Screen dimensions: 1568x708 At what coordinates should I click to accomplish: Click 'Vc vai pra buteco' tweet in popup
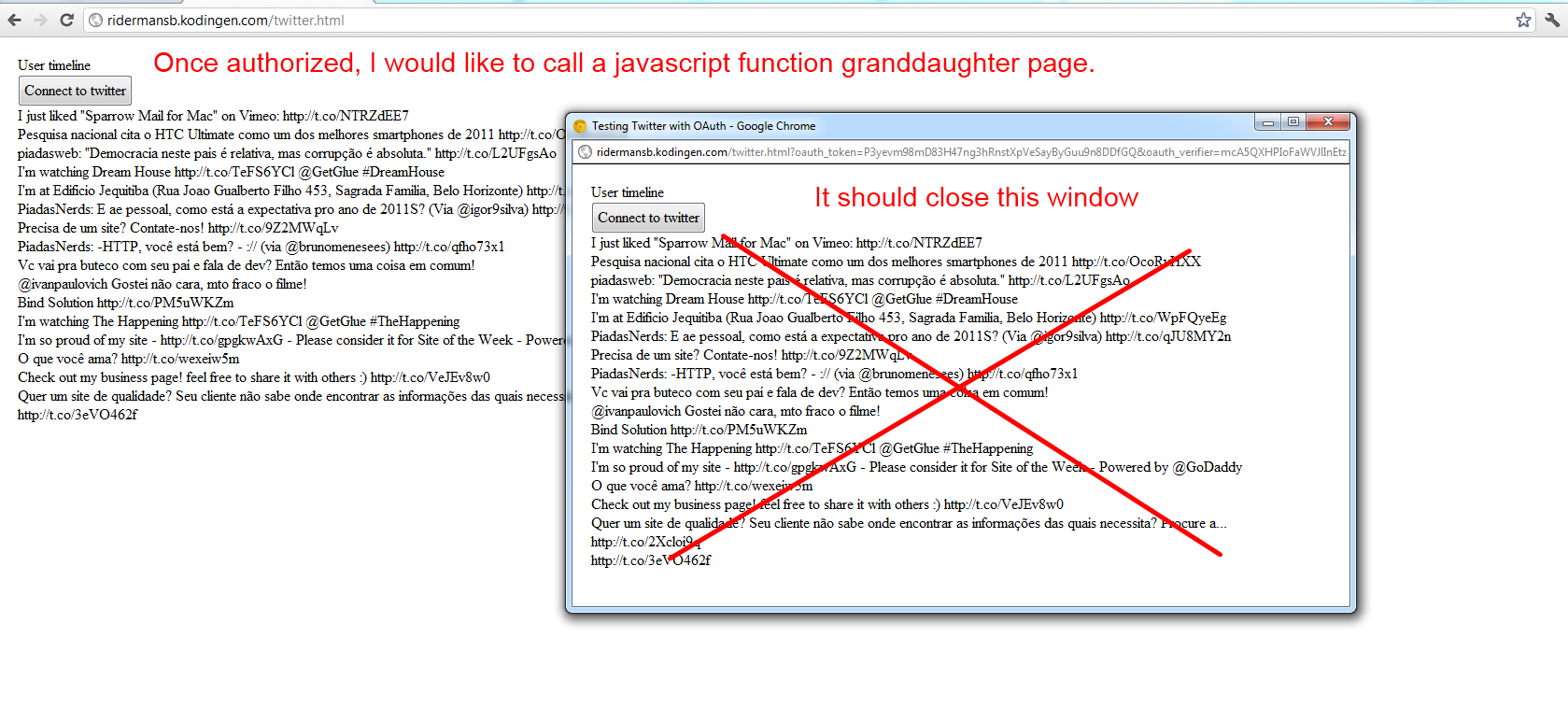point(819,392)
